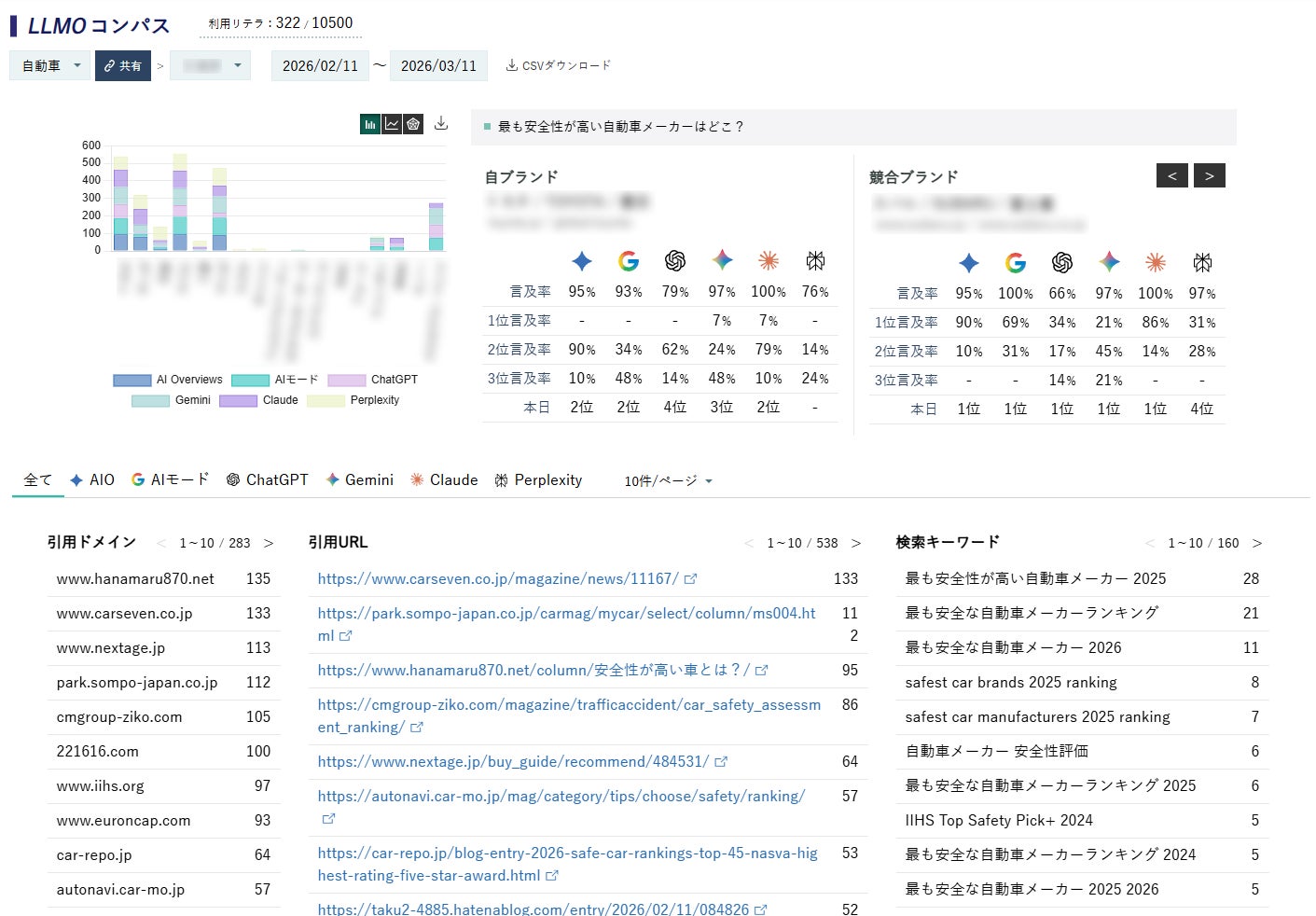Screen dimensions: 1316x916
Task: Go to next page of 引用ドメイン
Action: tap(269, 543)
